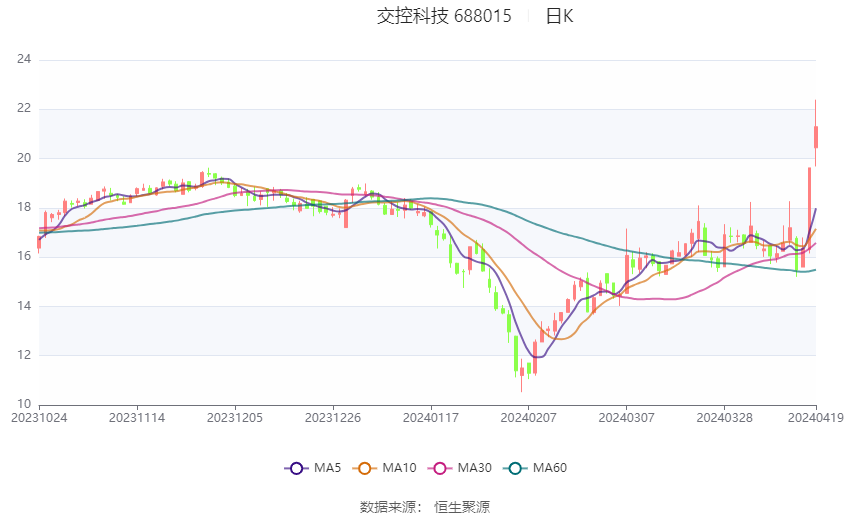The width and height of the screenshot is (850, 517).
Task: Hide the MA10 line via its label
Action: click(400, 468)
